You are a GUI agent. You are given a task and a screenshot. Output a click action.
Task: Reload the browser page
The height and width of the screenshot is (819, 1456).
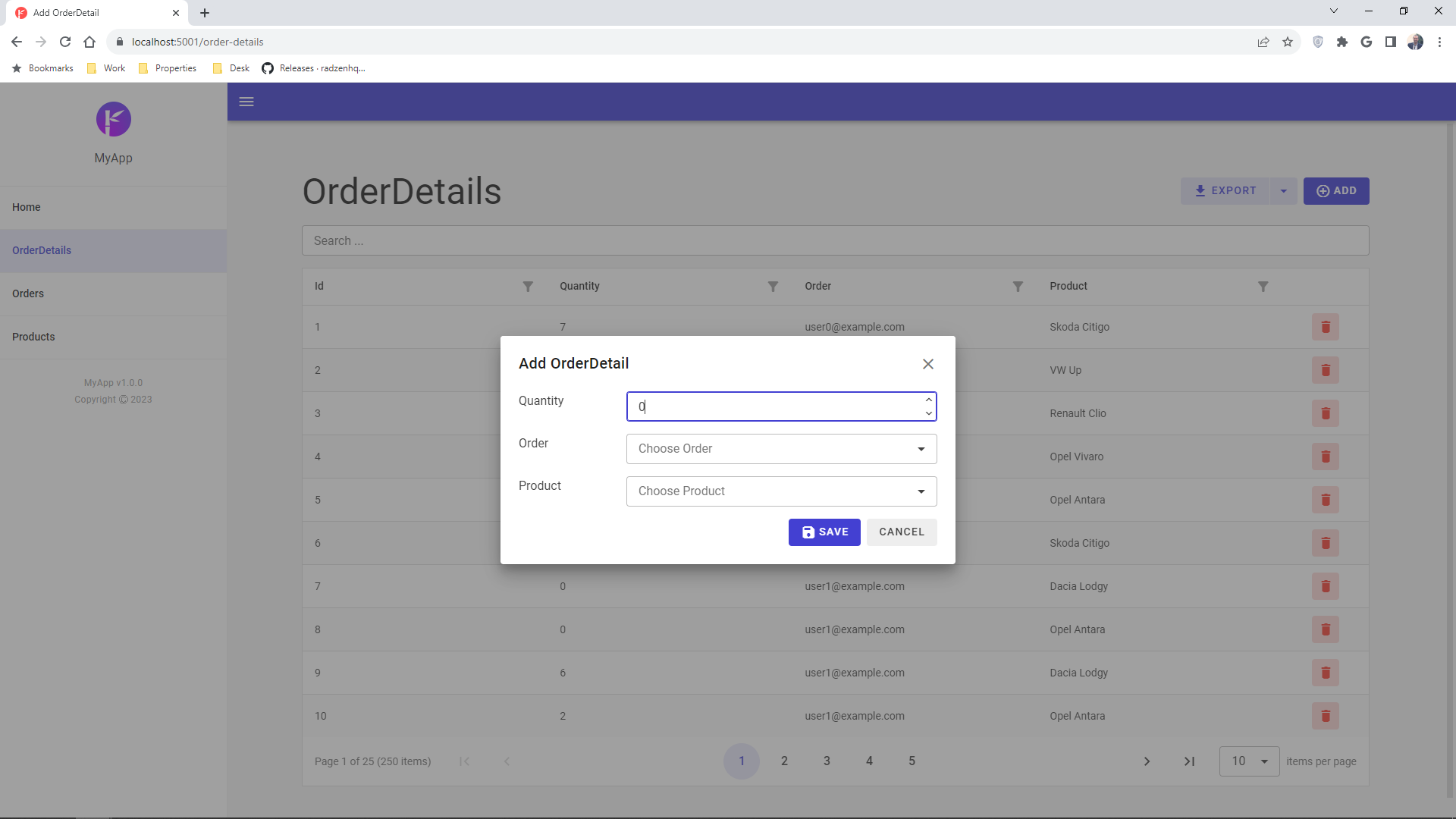(65, 42)
